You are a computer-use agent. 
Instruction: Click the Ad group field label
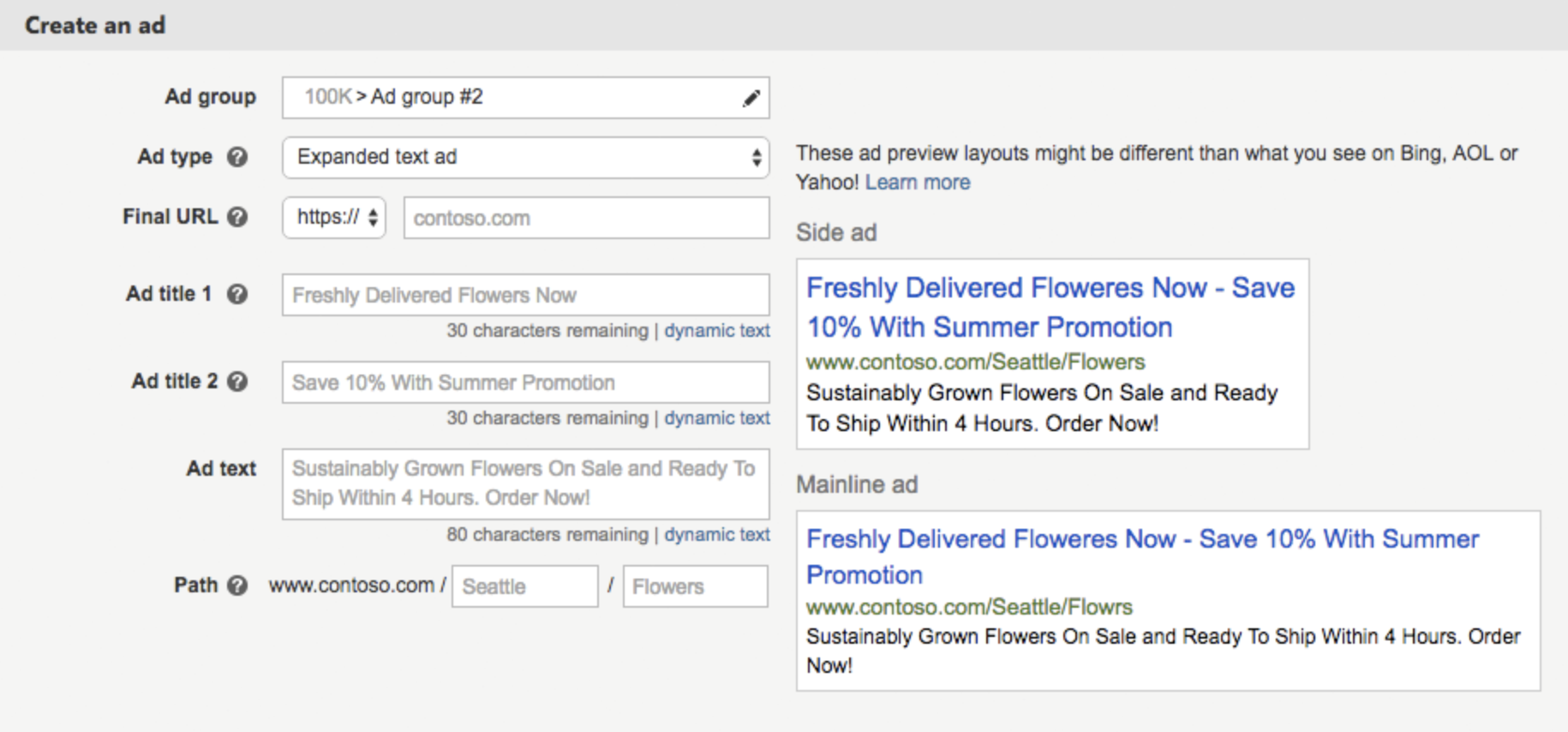pos(210,97)
